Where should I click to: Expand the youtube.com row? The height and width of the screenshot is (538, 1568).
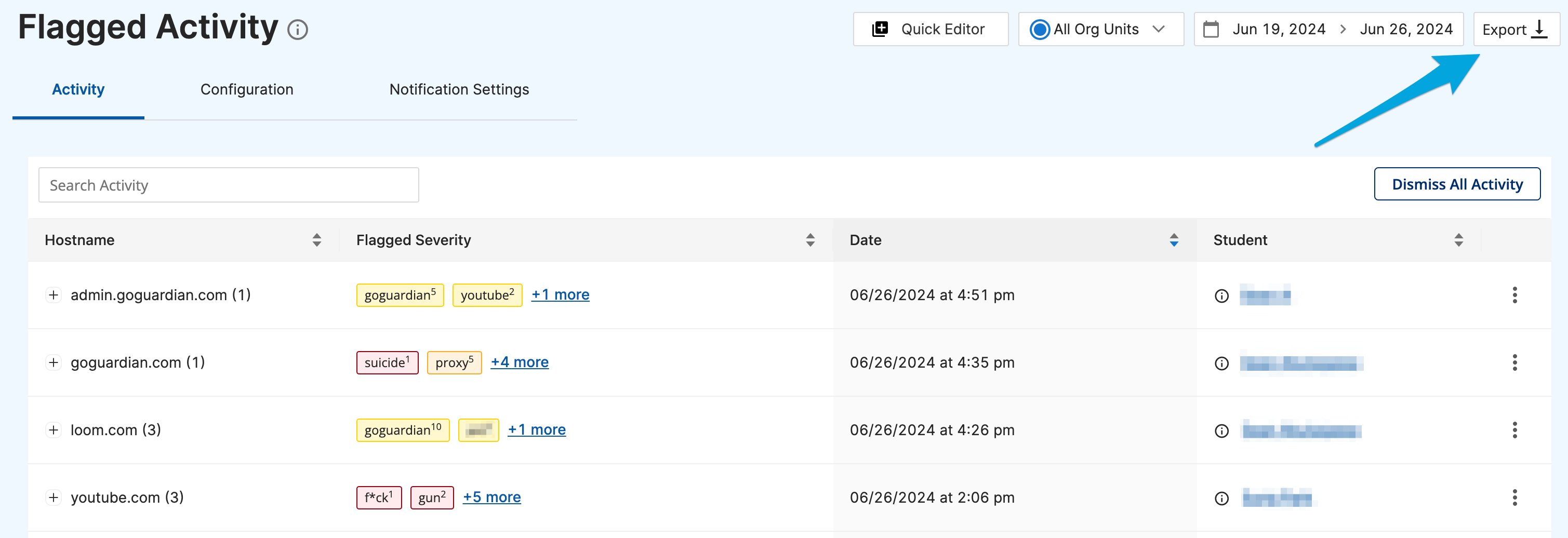[x=54, y=498]
